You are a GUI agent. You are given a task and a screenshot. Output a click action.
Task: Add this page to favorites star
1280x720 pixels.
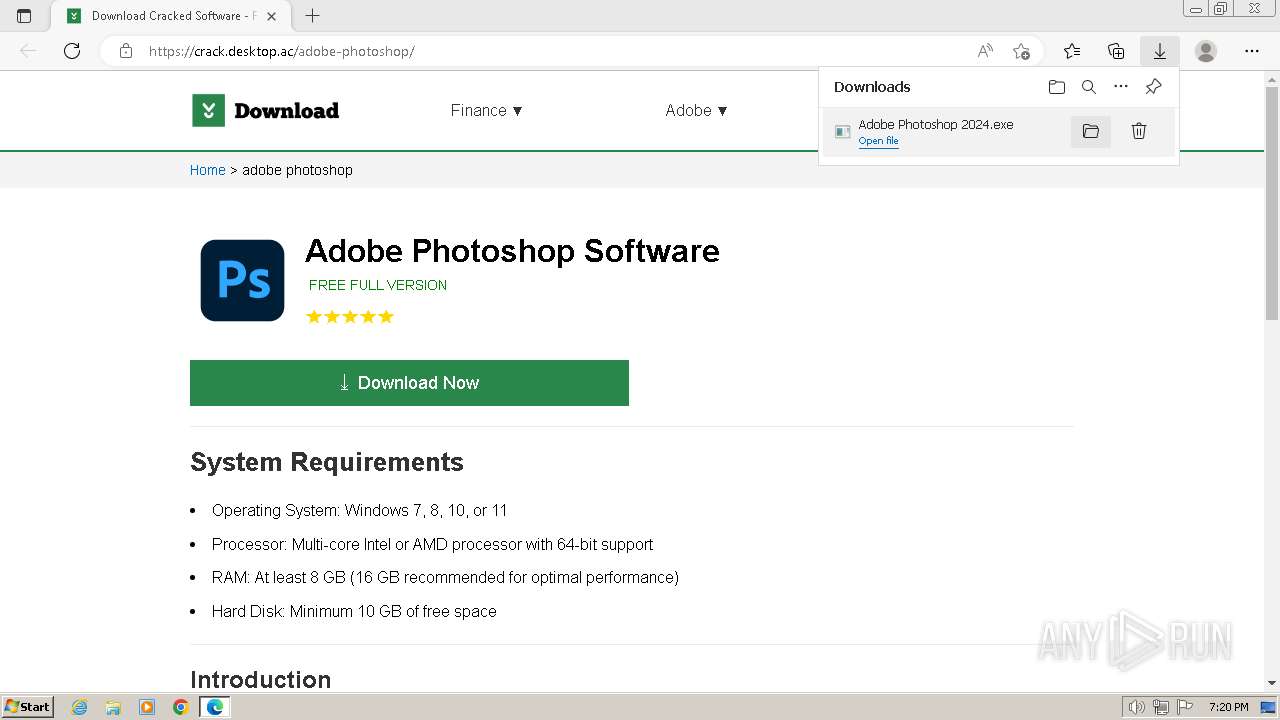tap(1021, 51)
